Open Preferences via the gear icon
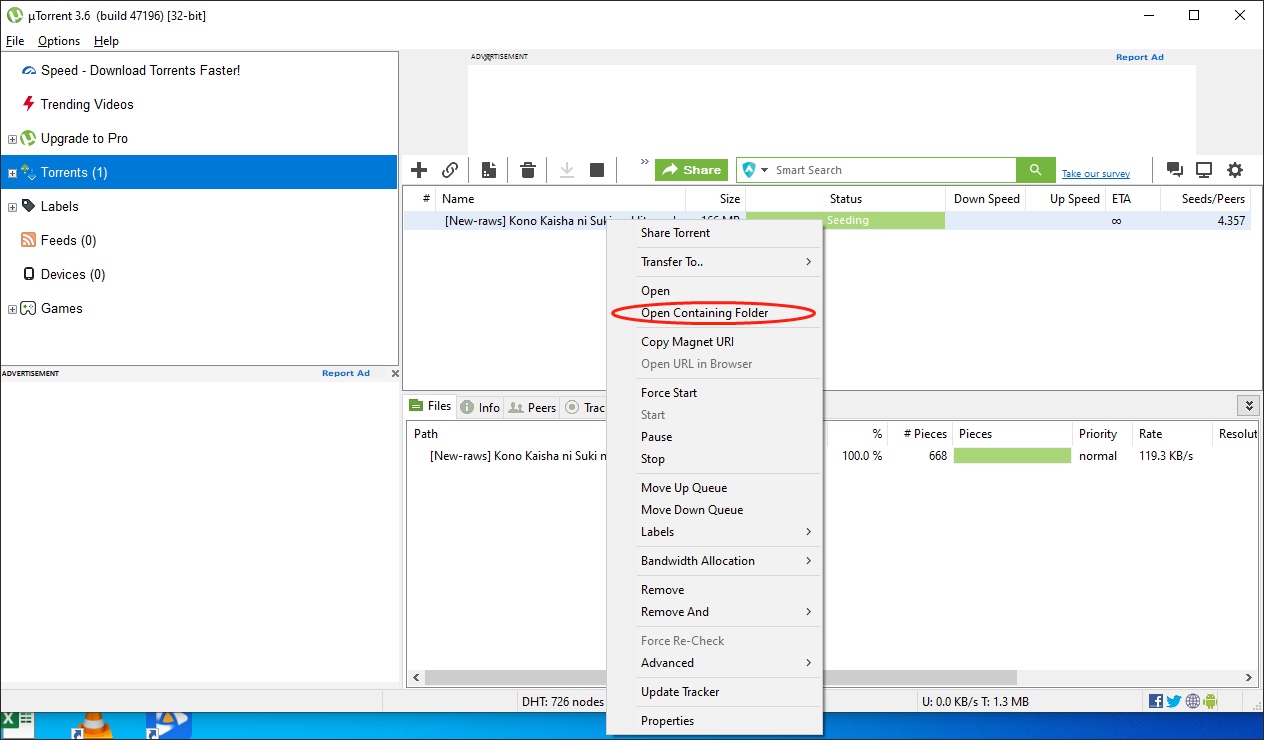 [1235, 170]
